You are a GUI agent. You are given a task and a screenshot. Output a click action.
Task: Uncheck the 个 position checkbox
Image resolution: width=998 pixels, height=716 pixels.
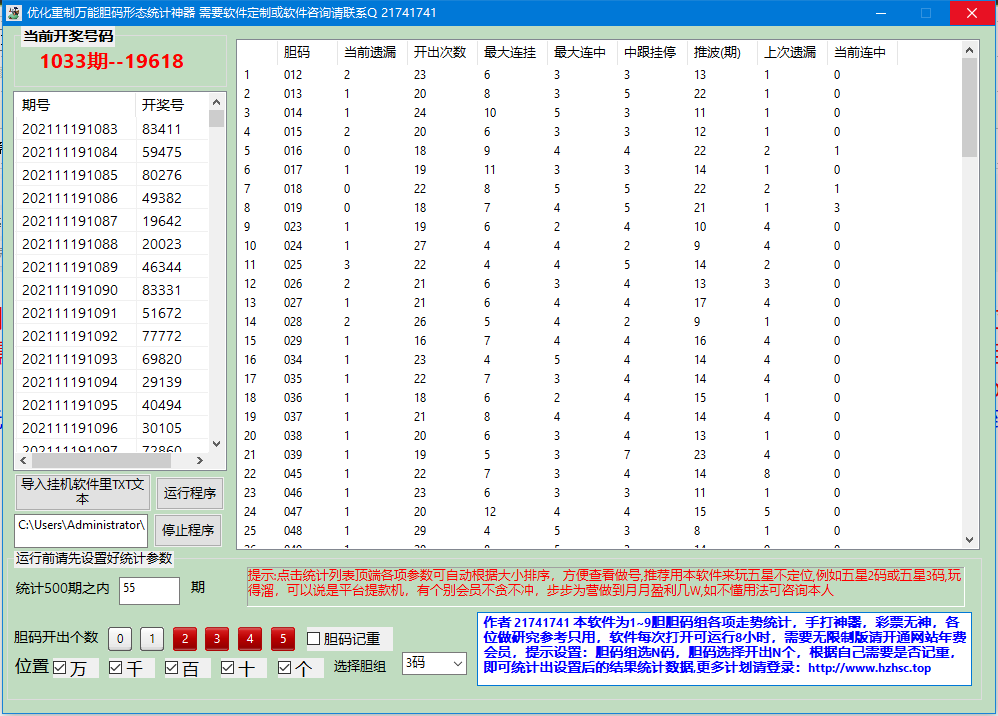[x=285, y=667]
